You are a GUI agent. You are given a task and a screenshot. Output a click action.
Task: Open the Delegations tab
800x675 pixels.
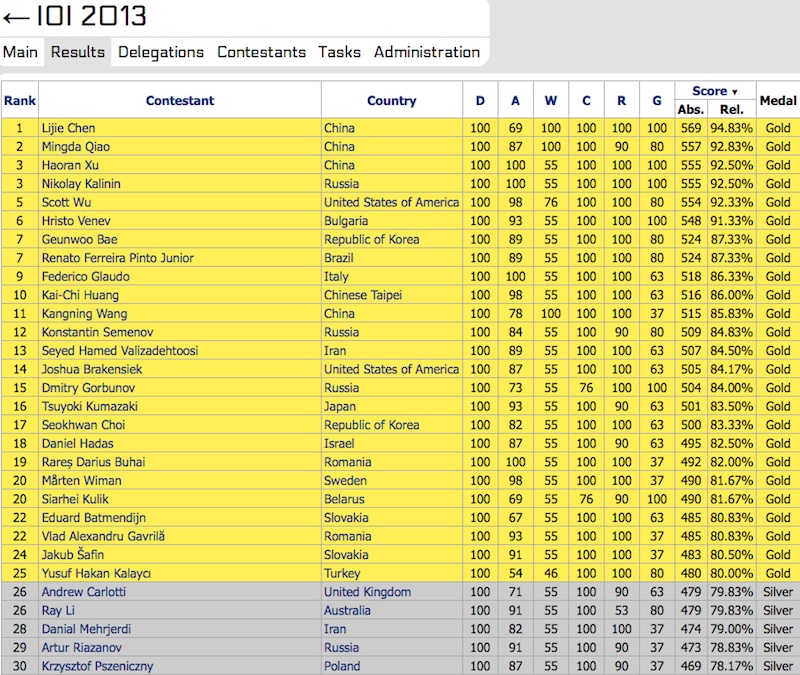[x=160, y=52]
